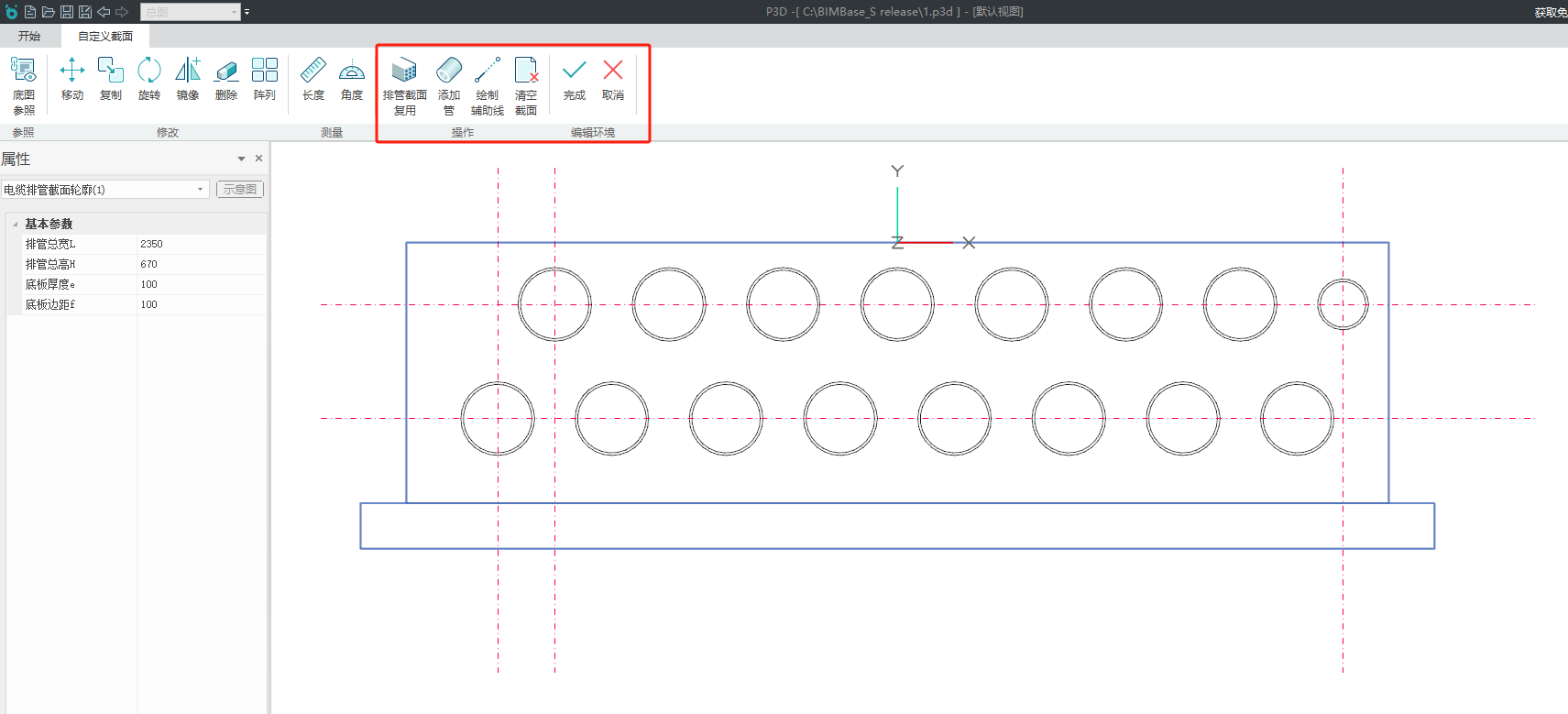Undo the last action with left arrow
Screen dimensions: 1568x714
point(104,12)
